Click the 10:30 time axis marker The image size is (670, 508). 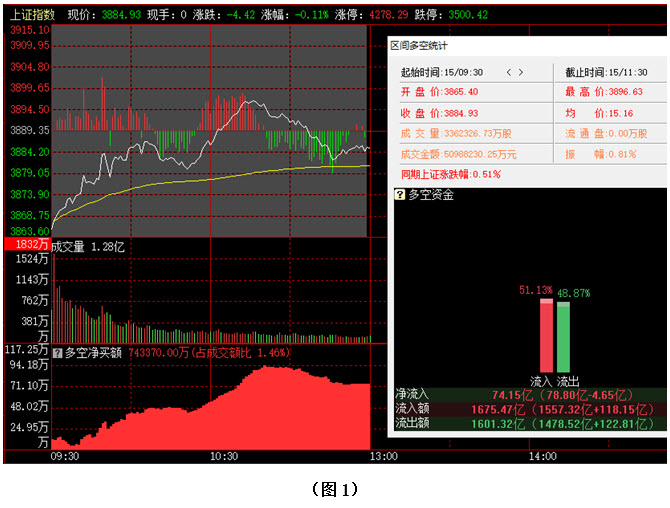(224, 456)
